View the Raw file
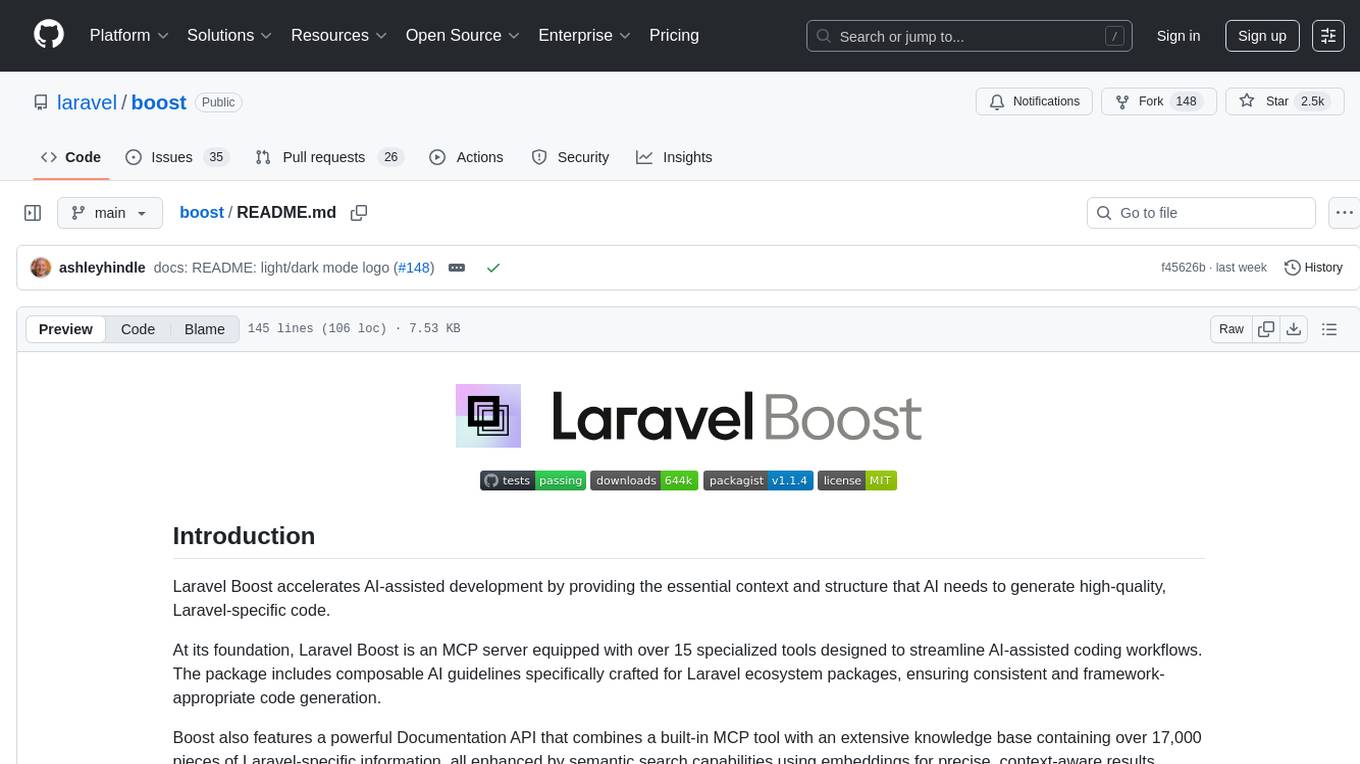 pos(1231,329)
